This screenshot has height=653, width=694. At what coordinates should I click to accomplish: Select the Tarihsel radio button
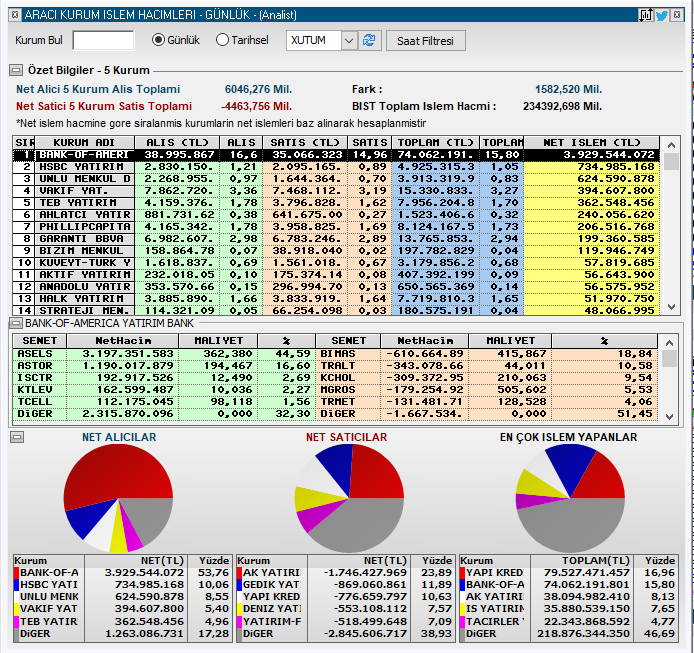coord(222,40)
